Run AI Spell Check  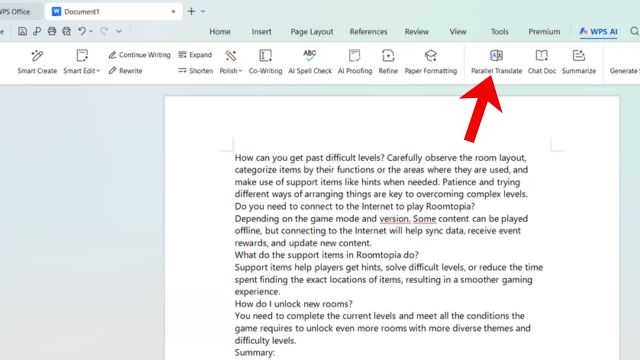310,62
